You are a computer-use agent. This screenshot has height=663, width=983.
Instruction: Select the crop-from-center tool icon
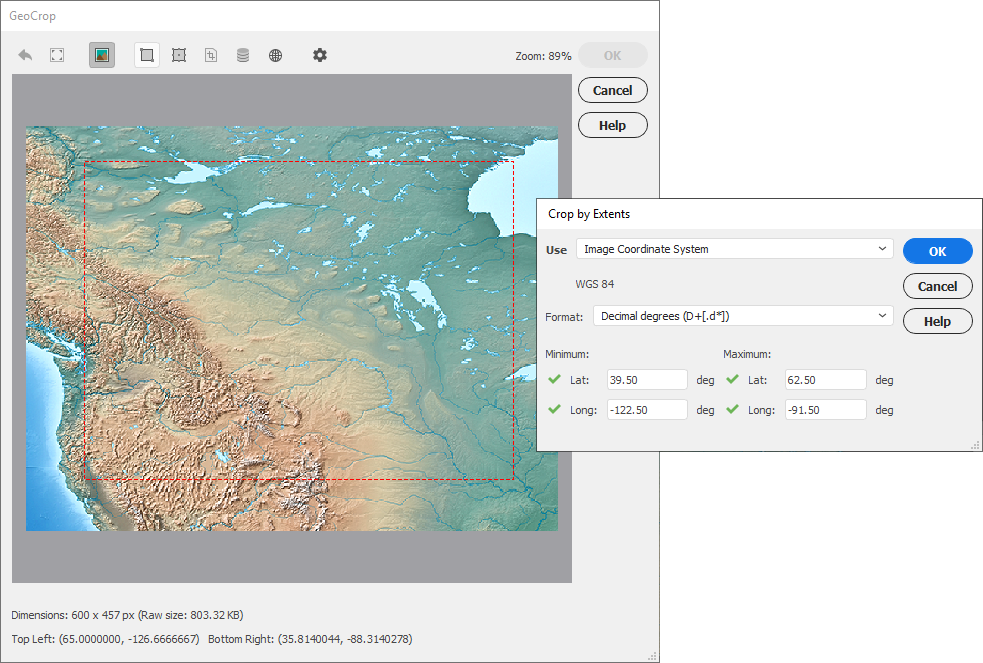coord(179,55)
